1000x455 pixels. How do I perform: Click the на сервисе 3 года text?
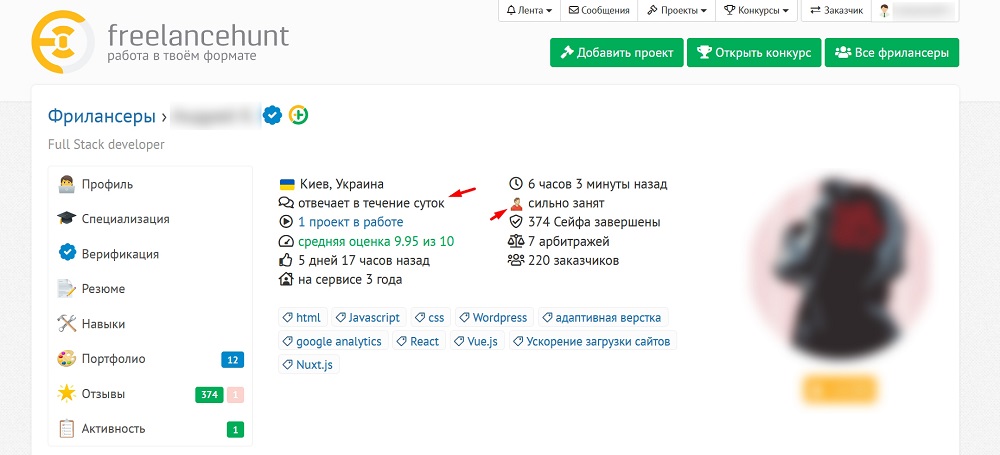(x=350, y=280)
